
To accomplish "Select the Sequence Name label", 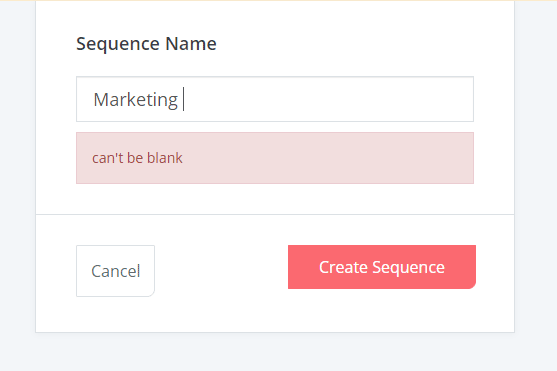I will [x=146, y=44].
